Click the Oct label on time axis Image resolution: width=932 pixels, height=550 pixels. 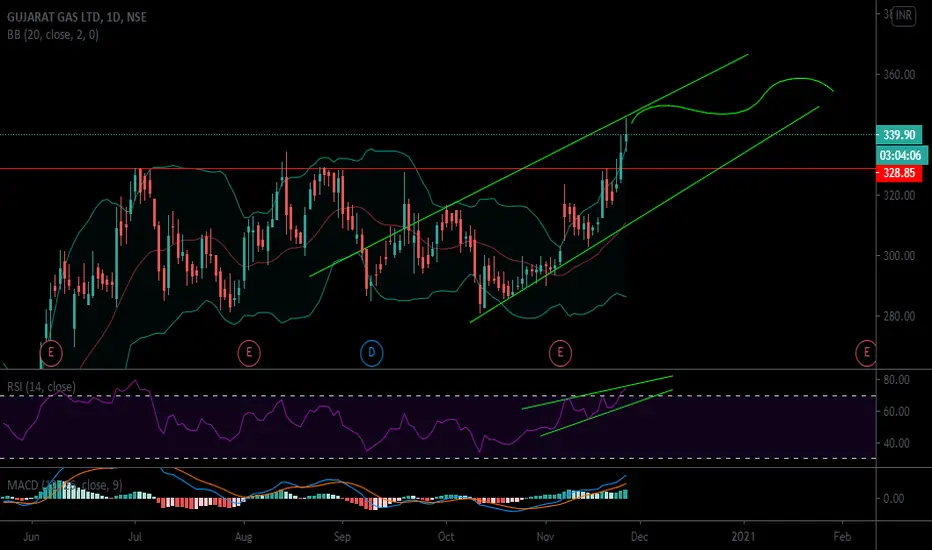click(446, 537)
